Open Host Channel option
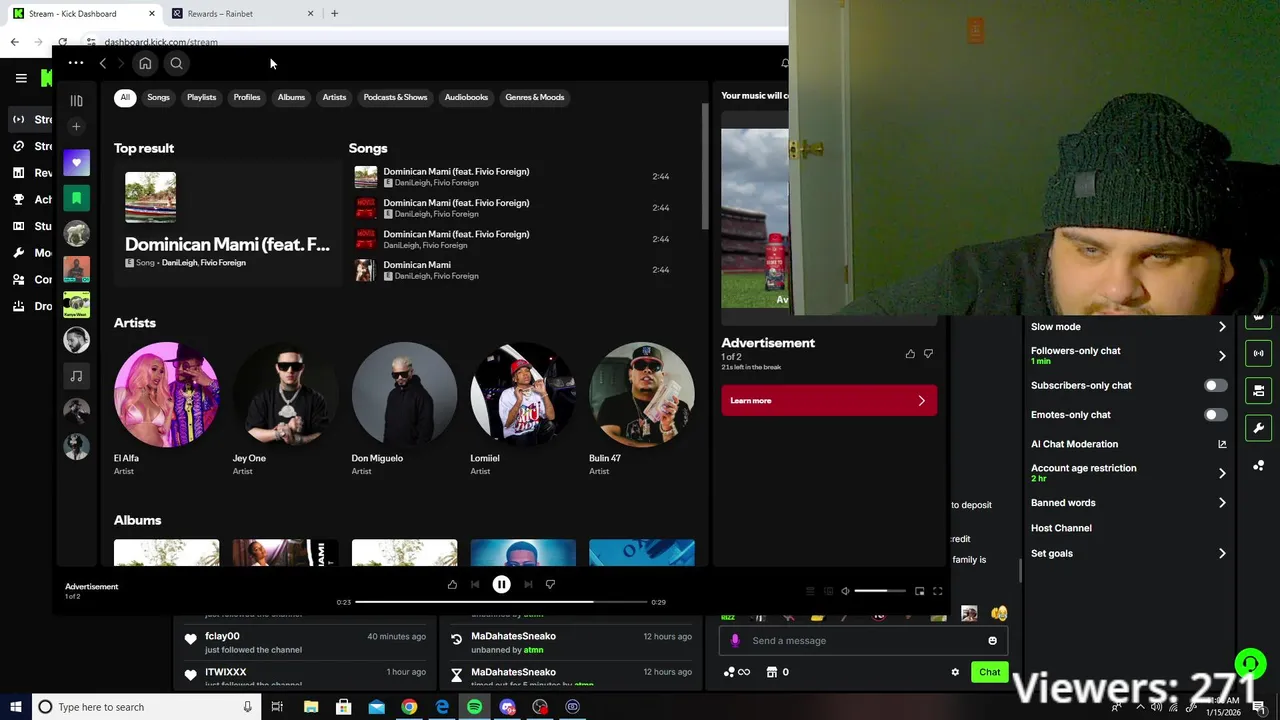The height and width of the screenshot is (720, 1280). point(1061,528)
